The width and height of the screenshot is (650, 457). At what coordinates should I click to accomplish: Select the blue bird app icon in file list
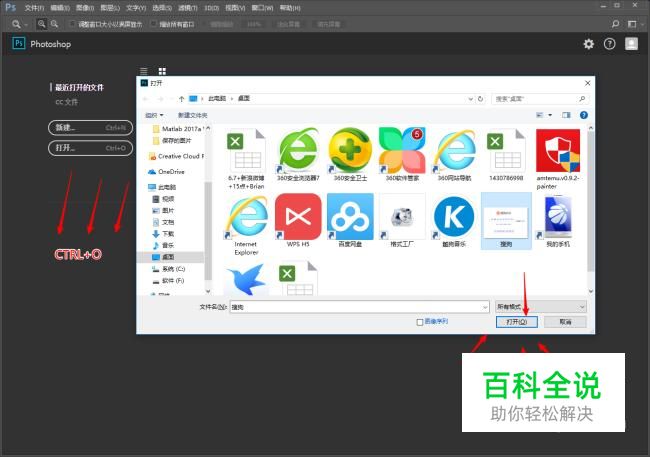[x=246, y=279]
